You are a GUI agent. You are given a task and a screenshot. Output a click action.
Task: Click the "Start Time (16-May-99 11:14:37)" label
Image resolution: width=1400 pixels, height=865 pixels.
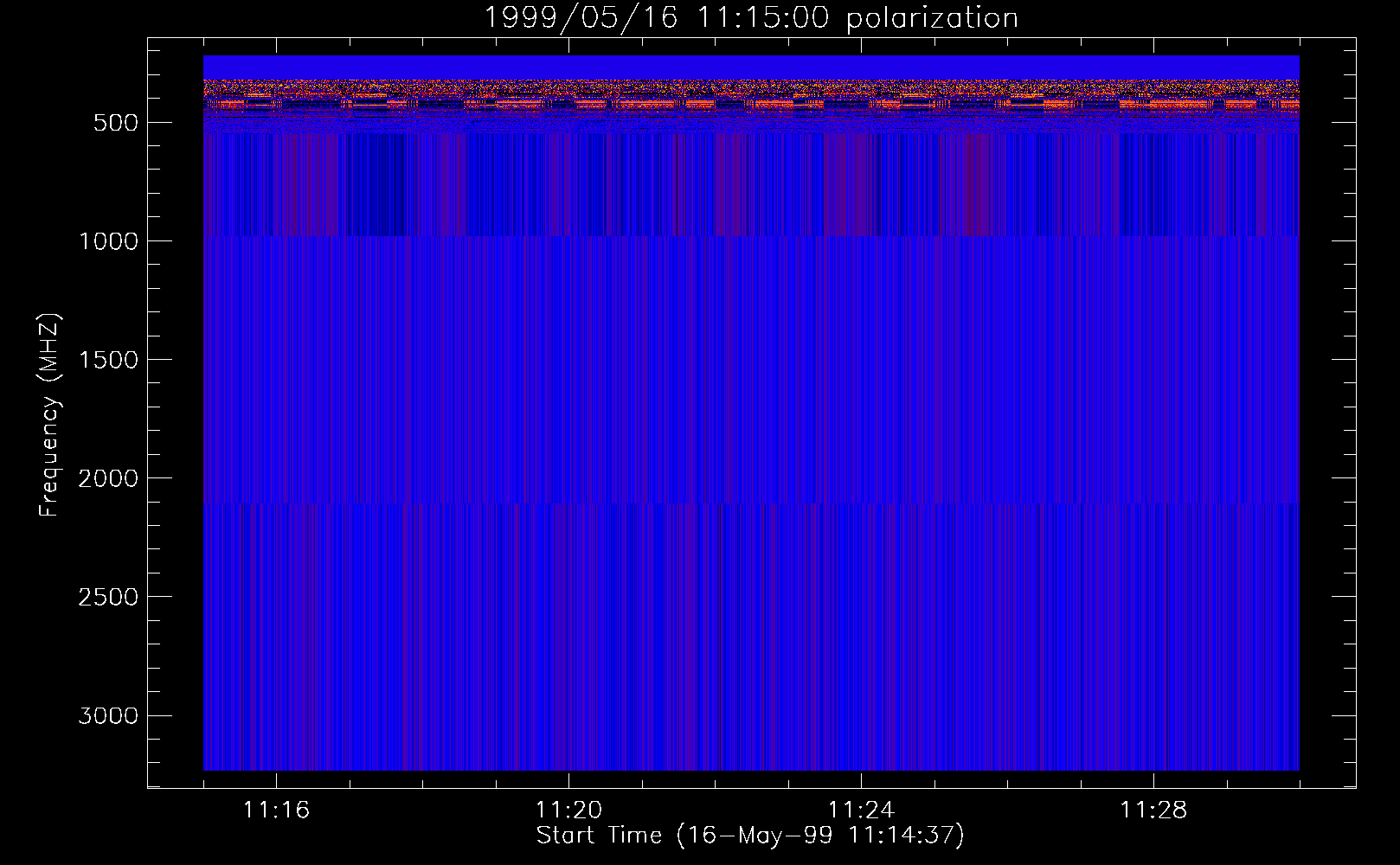750,836
